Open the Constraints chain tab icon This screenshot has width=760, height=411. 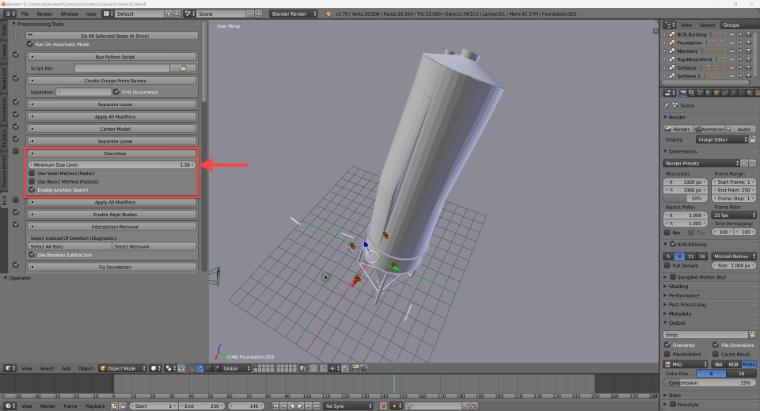coord(725,93)
